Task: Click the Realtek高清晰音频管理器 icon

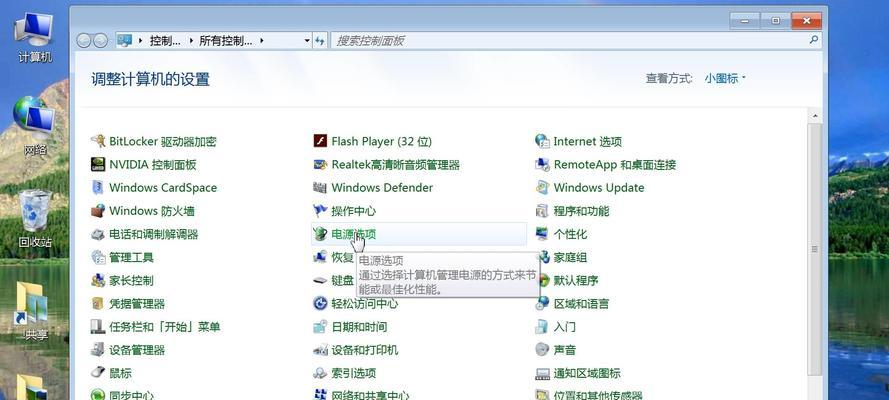Action: click(x=320, y=164)
